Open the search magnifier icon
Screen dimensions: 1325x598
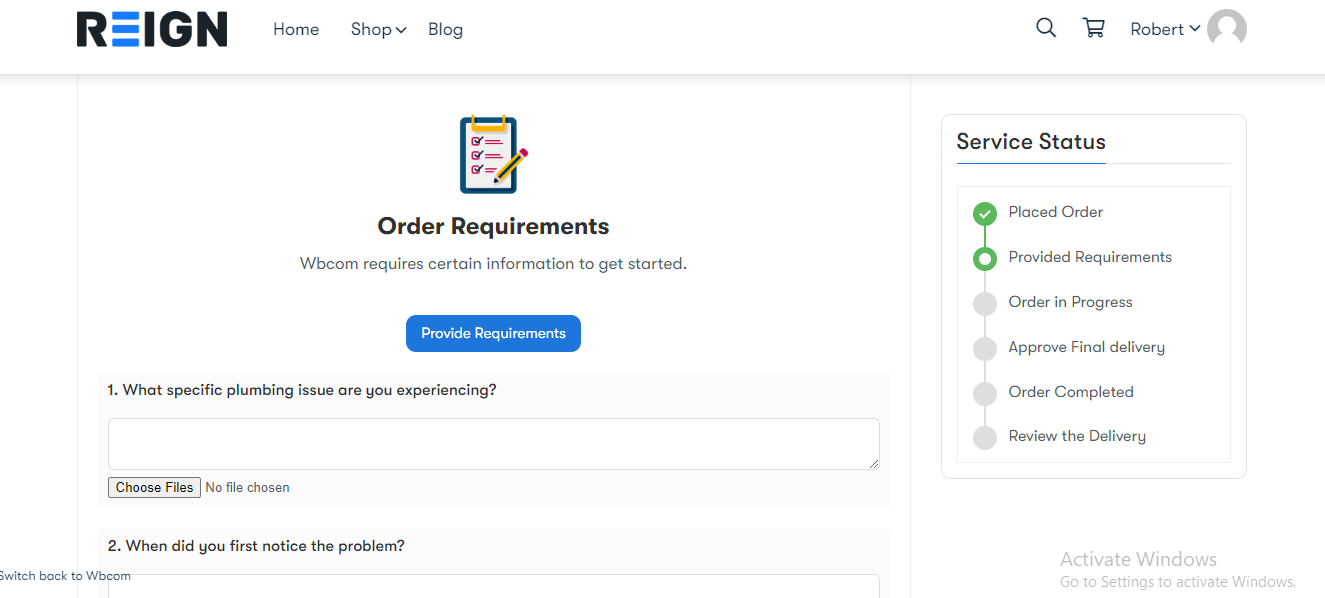tap(1046, 28)
